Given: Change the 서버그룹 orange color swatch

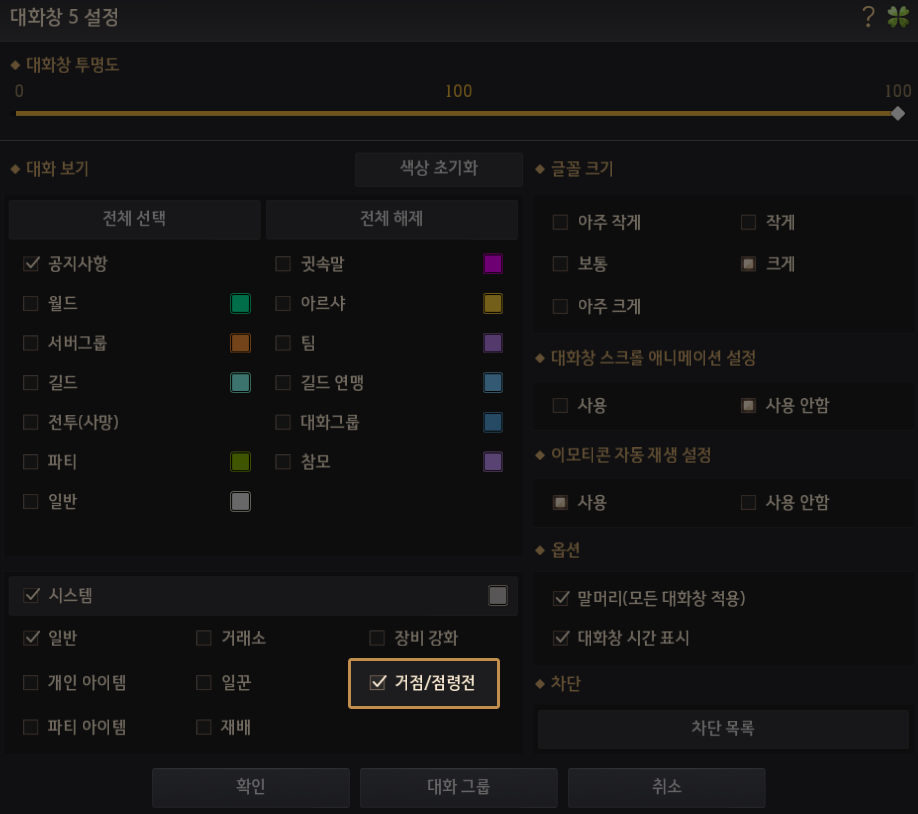Looking at the screenshot, I should 240,343.
